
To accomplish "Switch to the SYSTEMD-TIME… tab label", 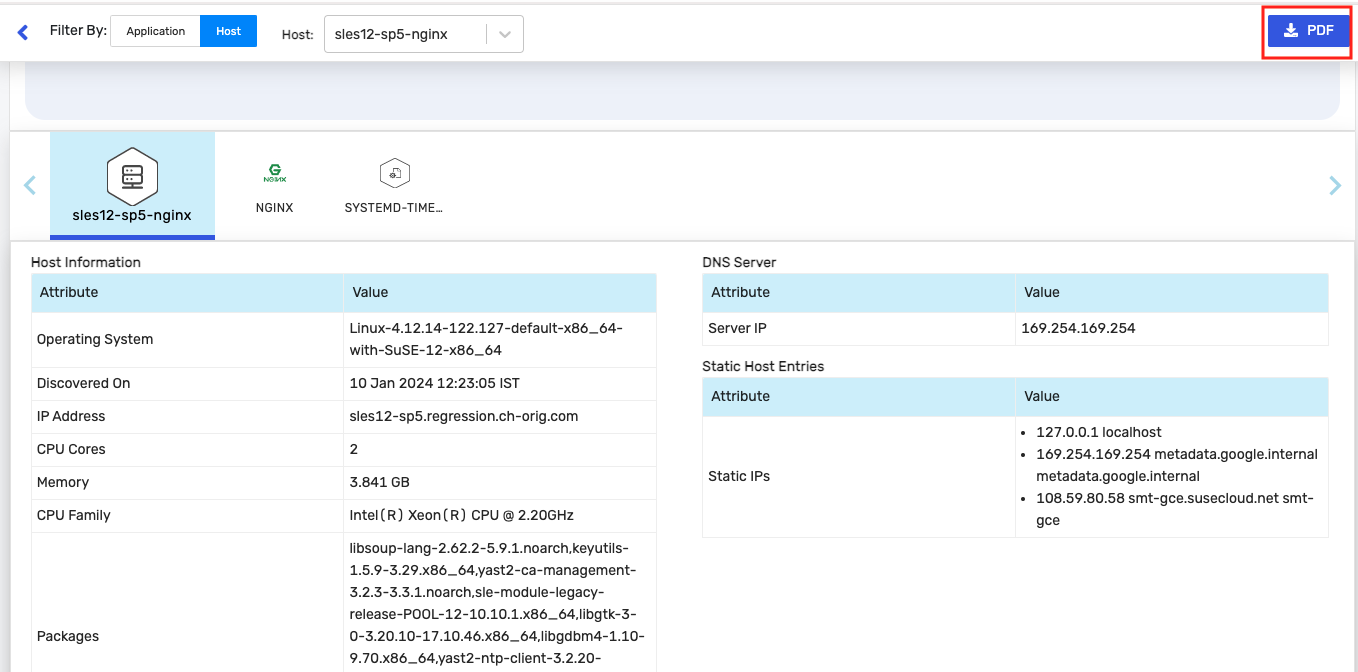I will 393,208.
